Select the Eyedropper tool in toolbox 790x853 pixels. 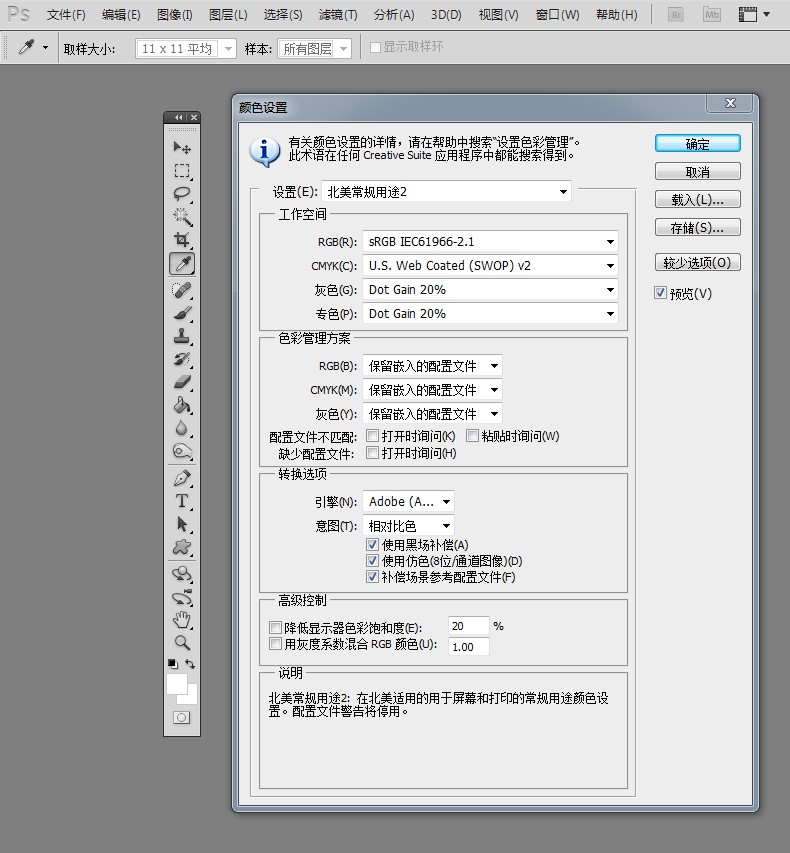(x=182, y=264)
